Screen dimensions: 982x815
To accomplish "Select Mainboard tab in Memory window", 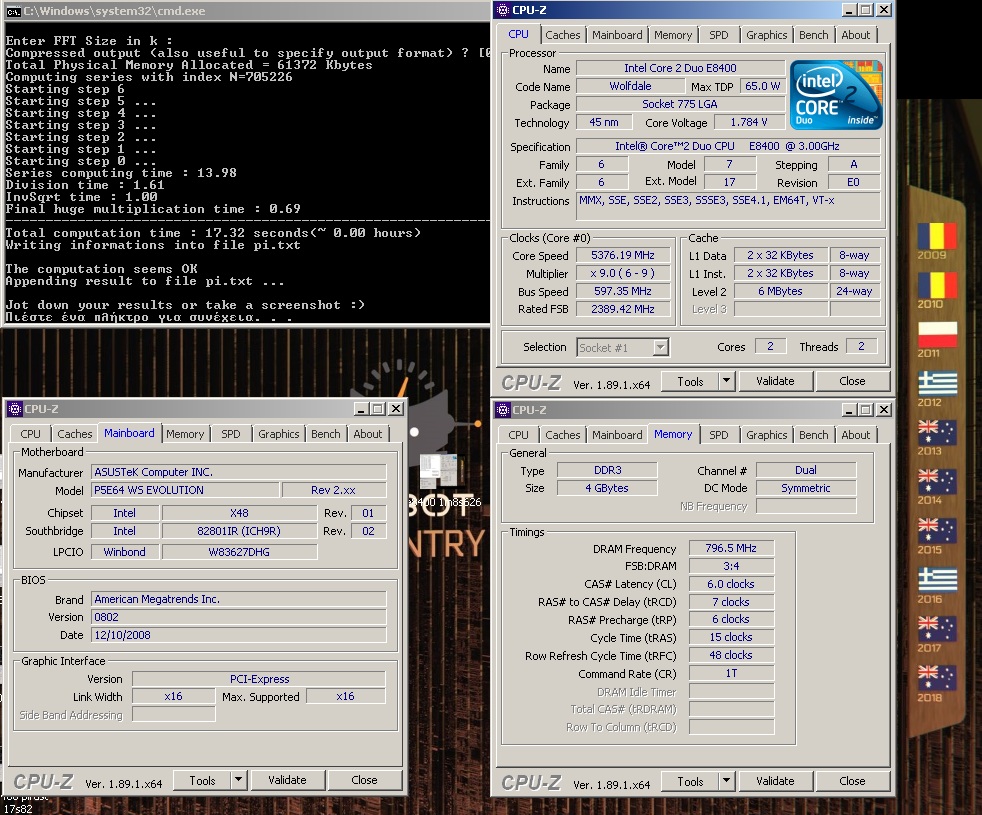I will pyautogui.click(x=617, y=435).
